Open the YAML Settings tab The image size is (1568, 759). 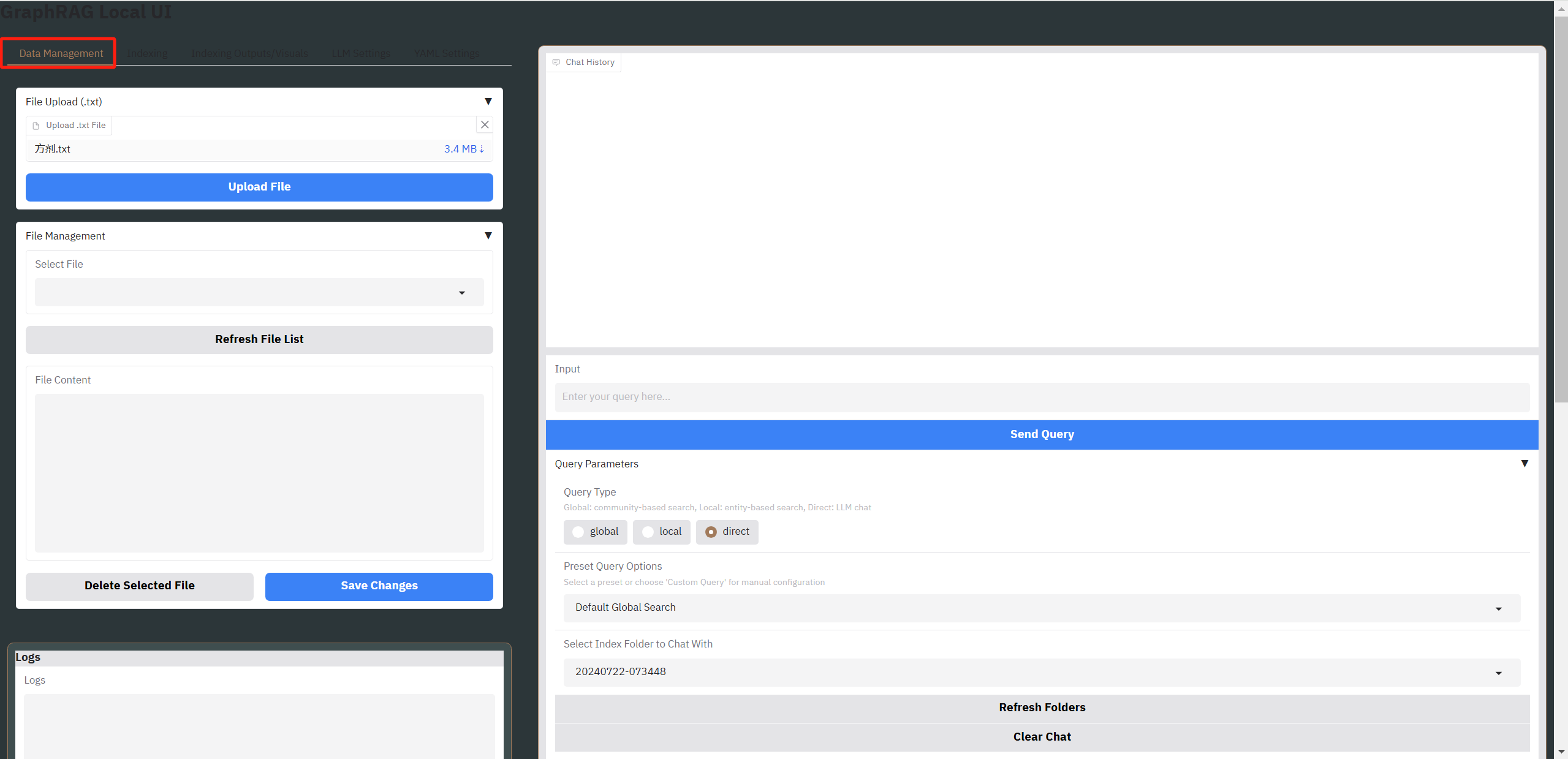click(x=446, y=53)
